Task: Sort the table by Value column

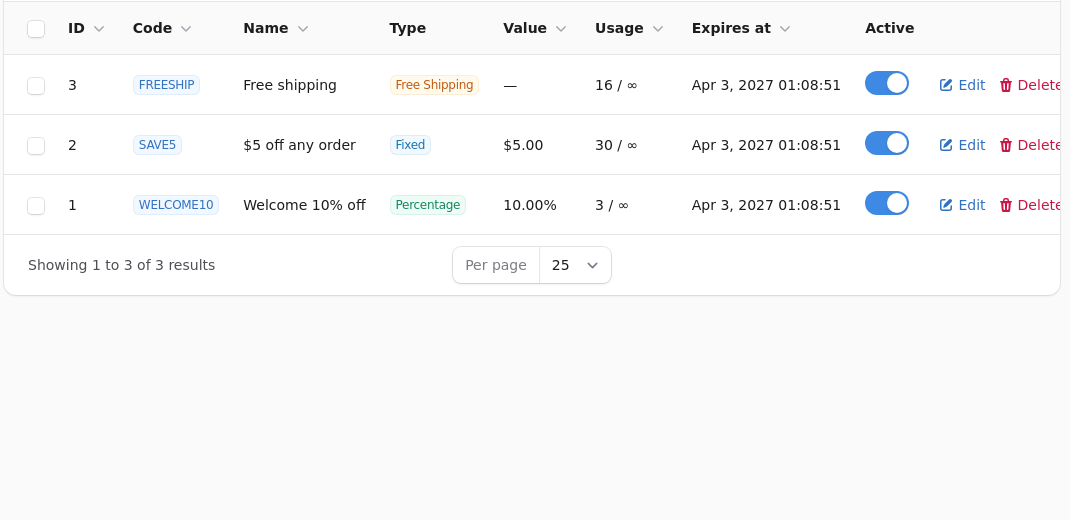Action: [534, 29]
